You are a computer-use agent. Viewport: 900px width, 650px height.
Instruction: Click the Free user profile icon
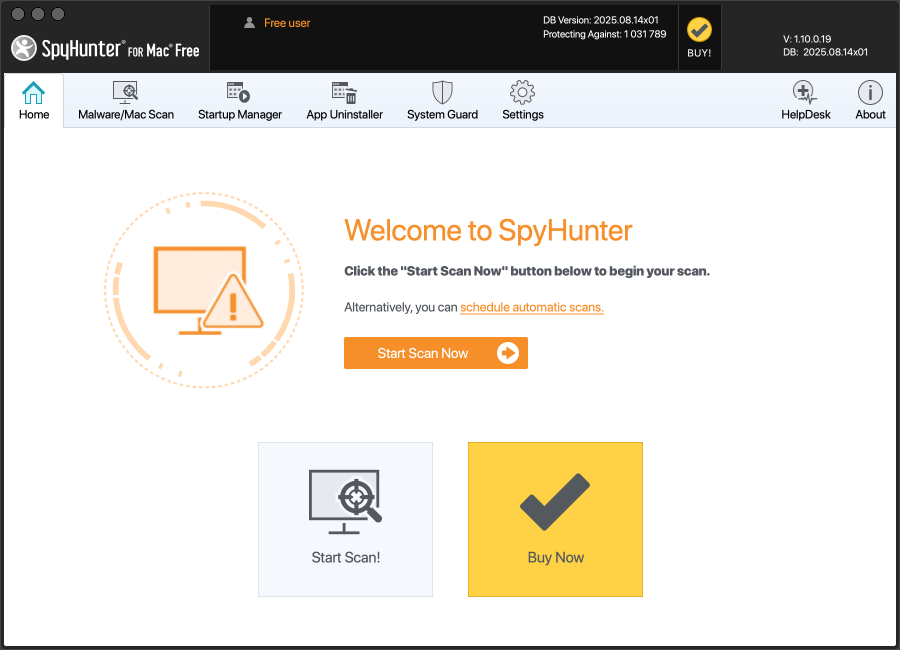pos(249,23)
